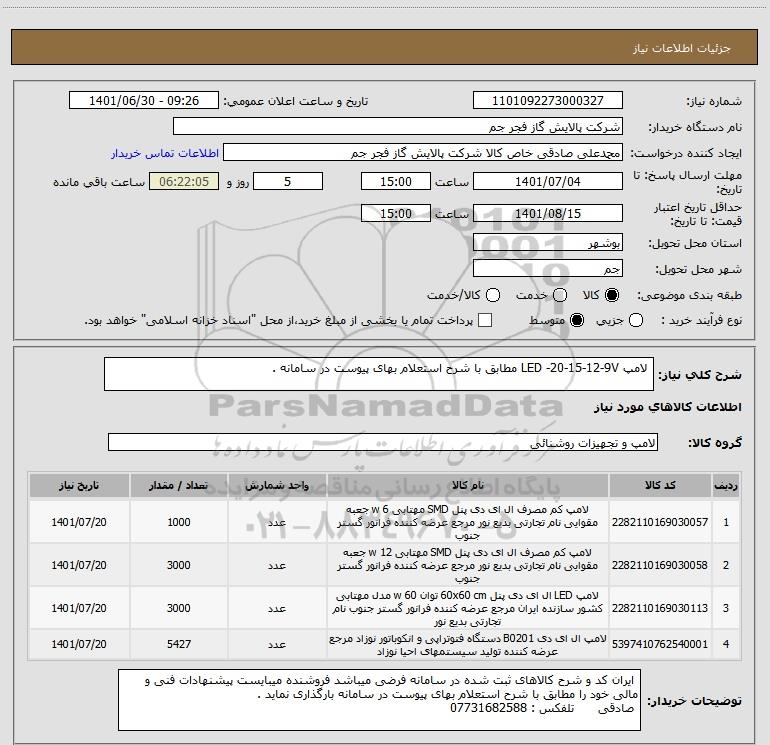This screenshot has width=770, height=745.
Task: Click the need number field 1101092273000327
Action: coord(548,101)
